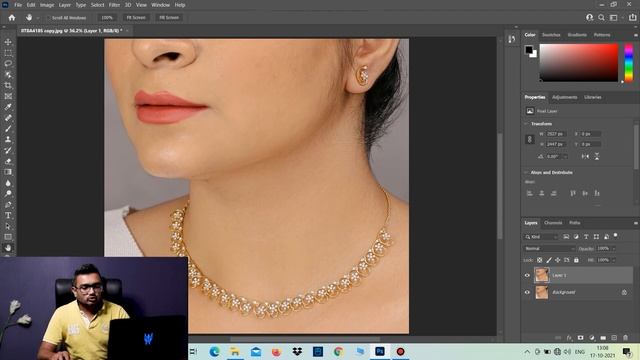The height and width of the screenshot is (360, 640).
Task: Click the foreground color swatch
Action: (529, 49)
